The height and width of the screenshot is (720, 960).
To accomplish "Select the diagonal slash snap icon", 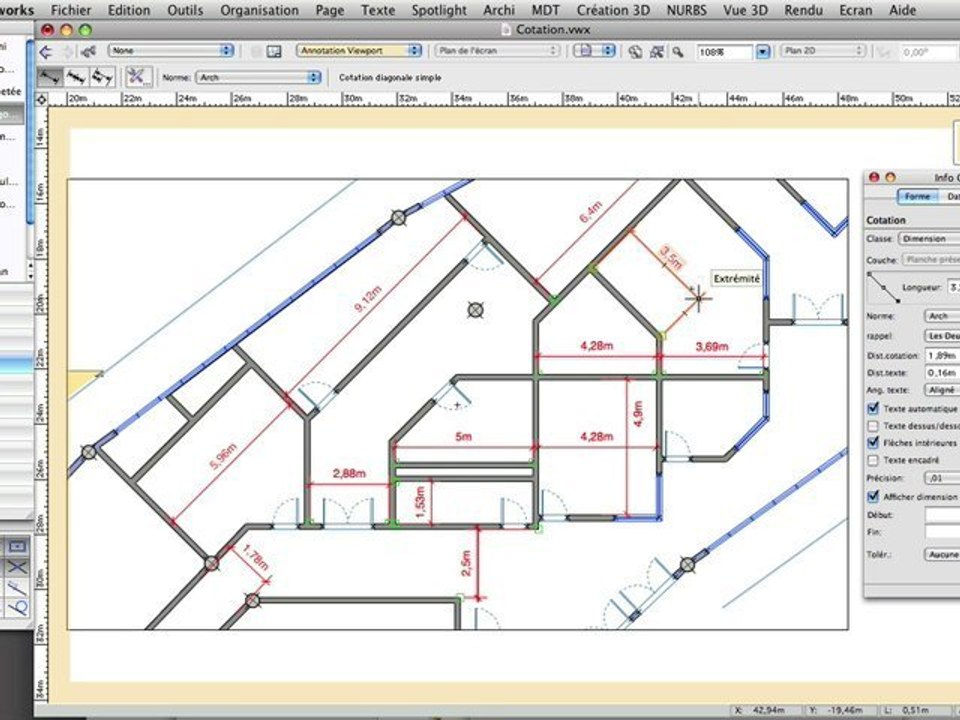I will pos(17,588).
